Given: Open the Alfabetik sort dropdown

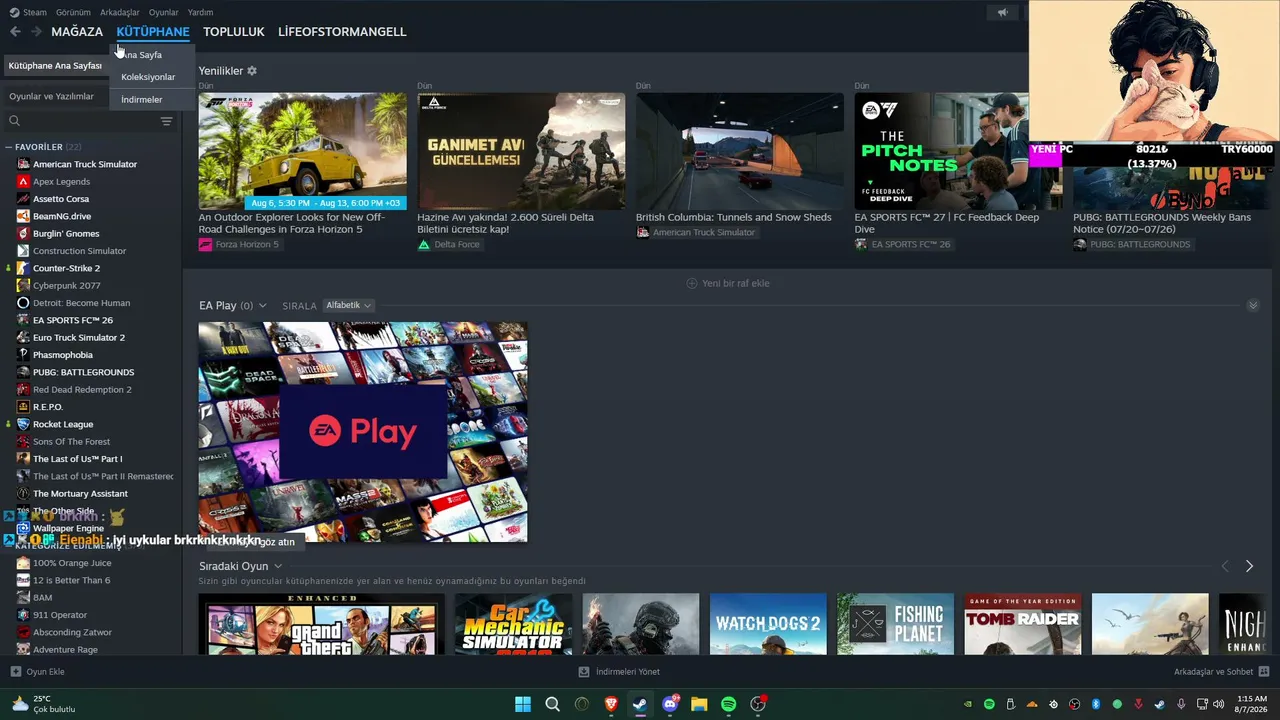Looking at the screenshot, I should click(349, 305).
